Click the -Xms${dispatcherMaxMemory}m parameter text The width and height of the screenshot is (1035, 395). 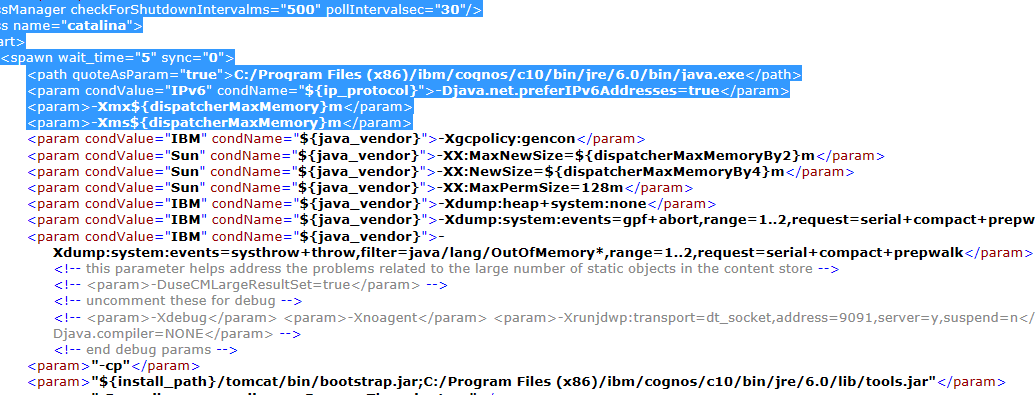pos(217,122)
